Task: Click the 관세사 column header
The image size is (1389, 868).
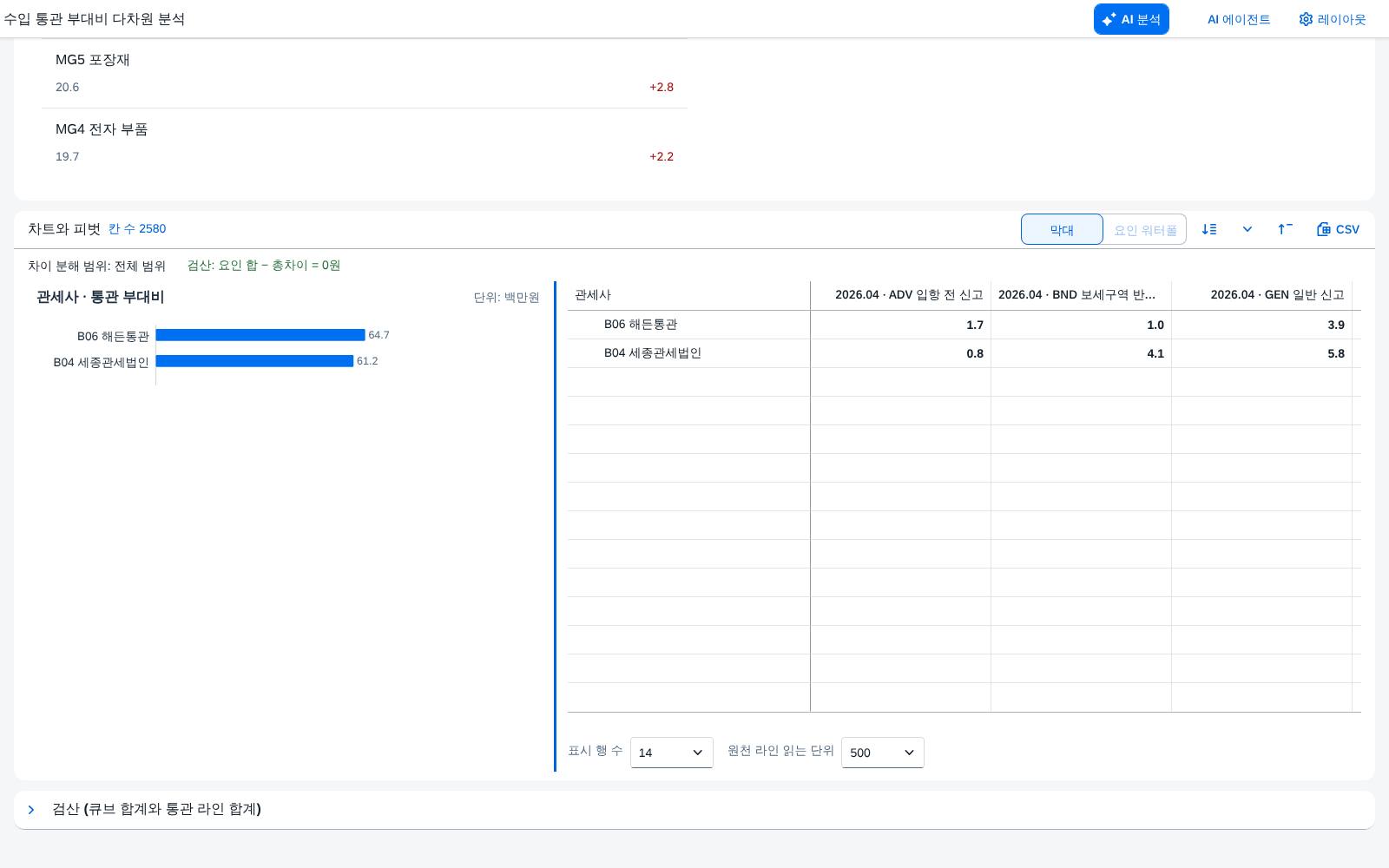Action: 689,295
